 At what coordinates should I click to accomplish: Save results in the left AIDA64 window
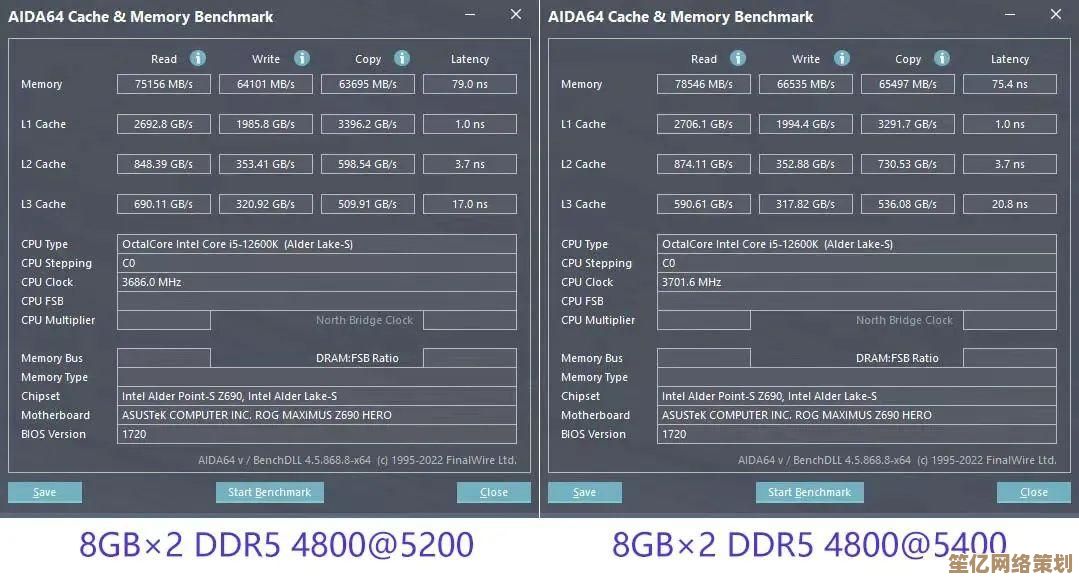[x=45, y=492]
